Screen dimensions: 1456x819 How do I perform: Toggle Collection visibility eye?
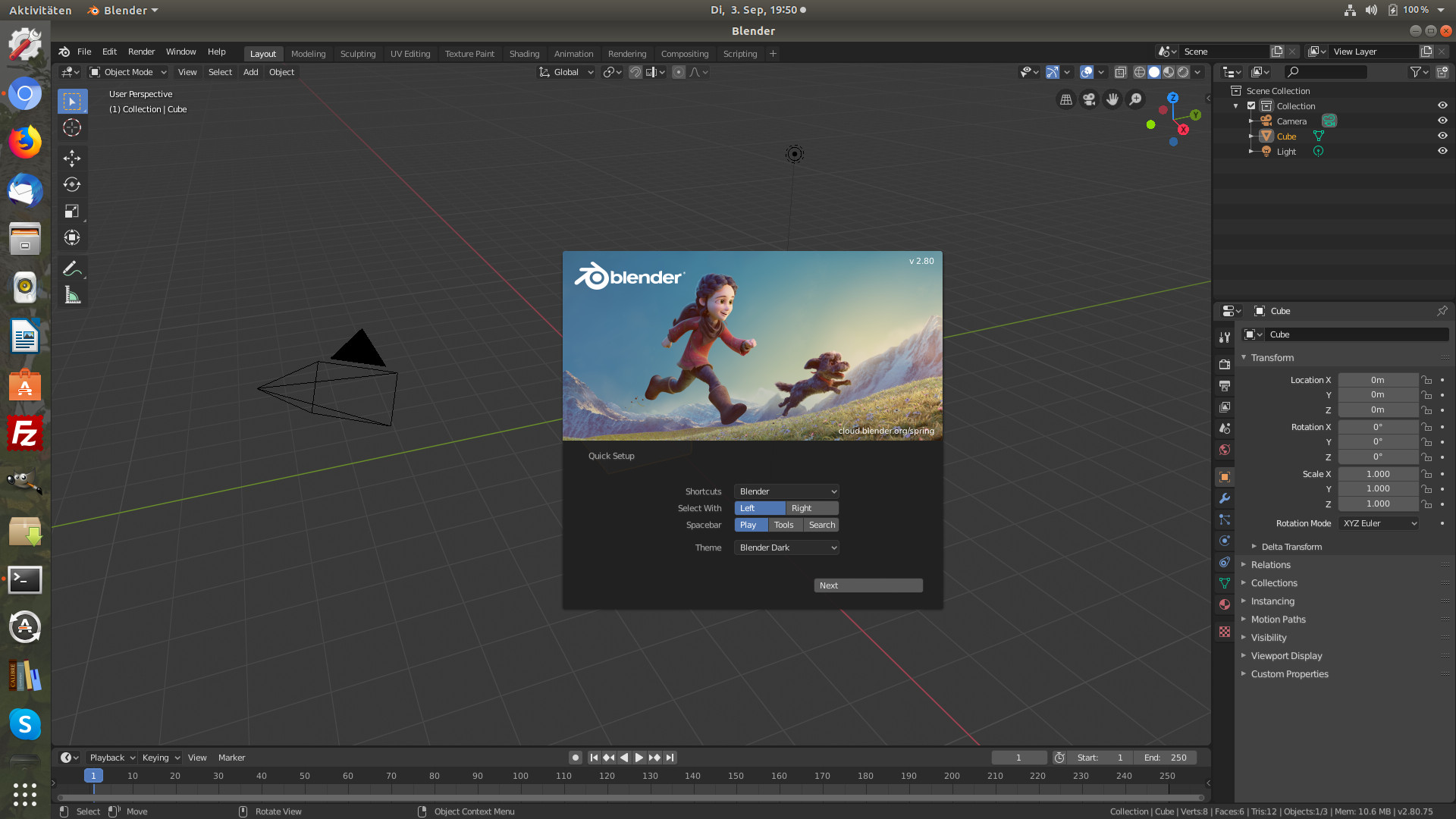(x=1442, y=105)
